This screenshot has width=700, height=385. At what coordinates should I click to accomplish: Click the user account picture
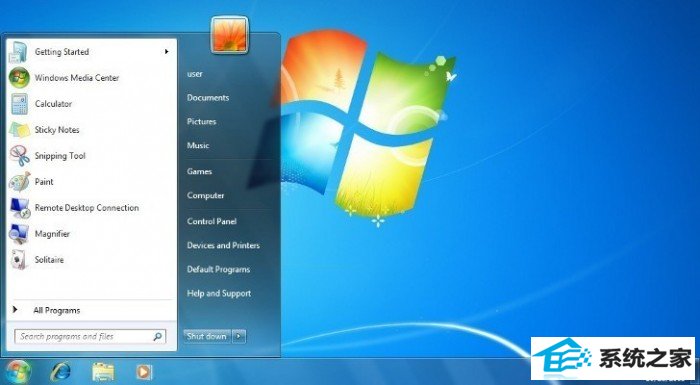click(229, 34)
